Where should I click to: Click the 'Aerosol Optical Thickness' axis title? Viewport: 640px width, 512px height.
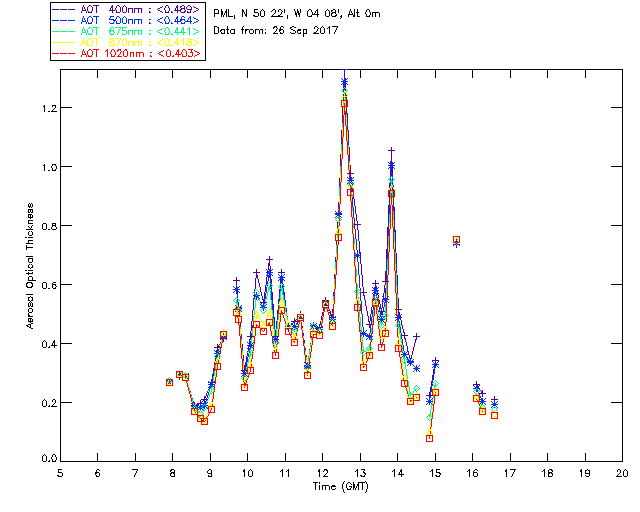pos(30,266)
